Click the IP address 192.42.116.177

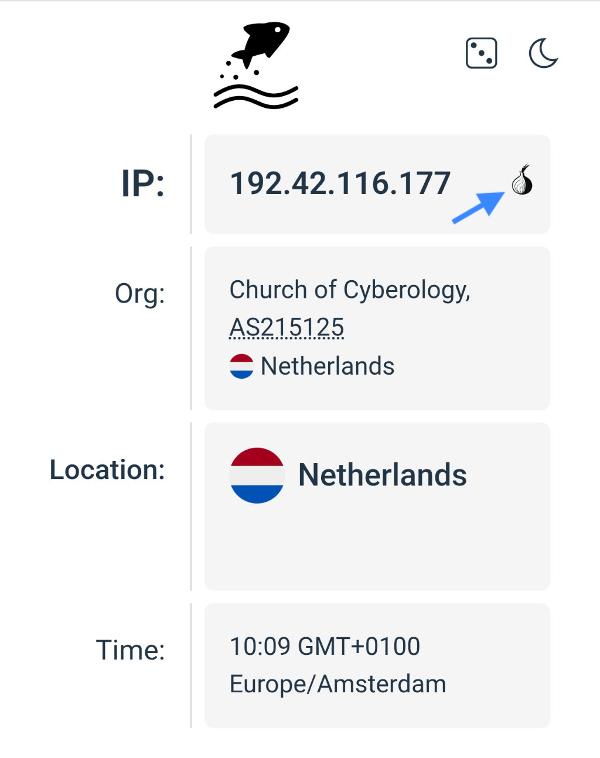click(x=340, y=183)
